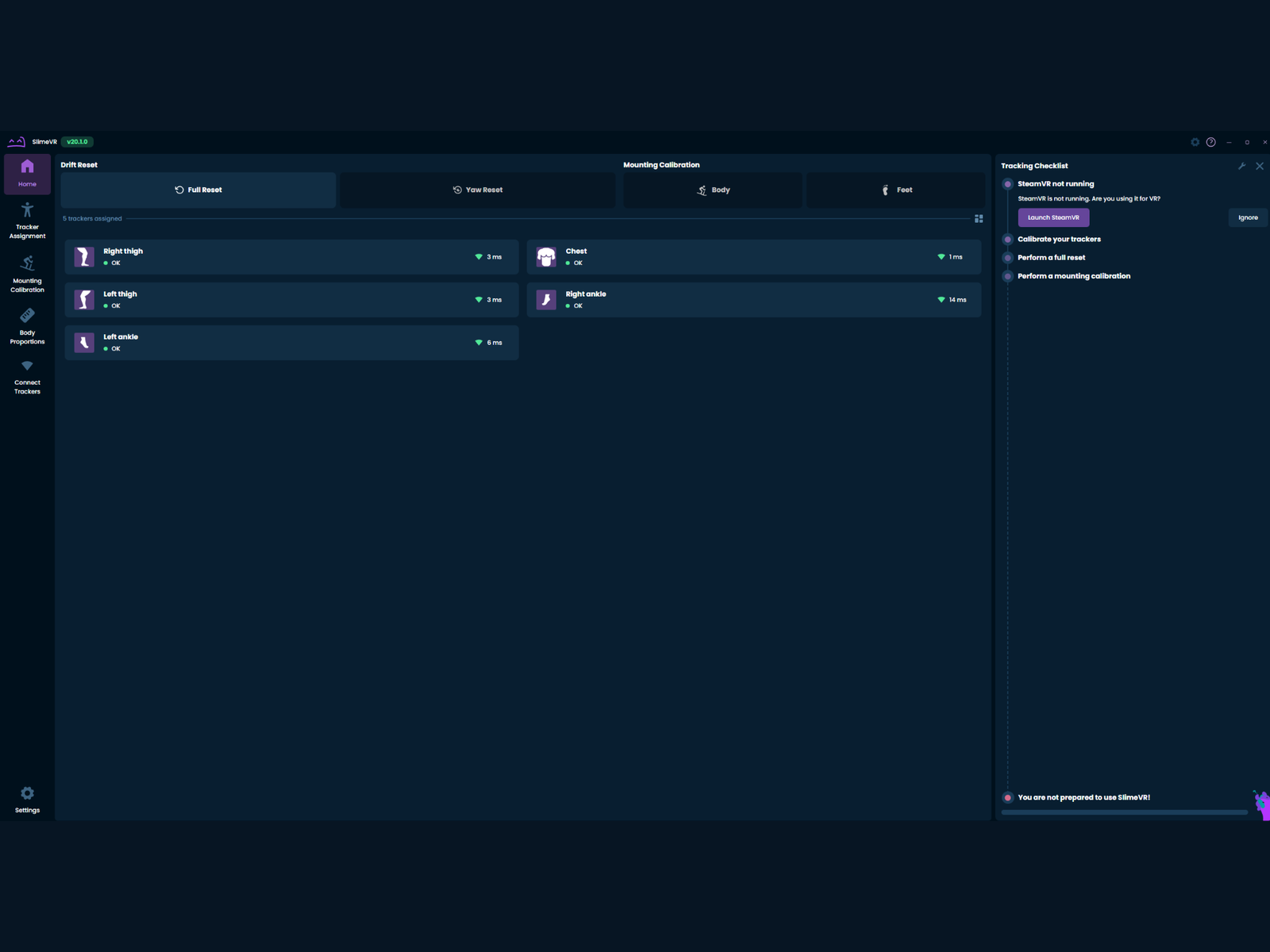The height and width of the screenshot is (952, 1270).
Task: Start Body mounting calibration
Action: pos(712,190)
